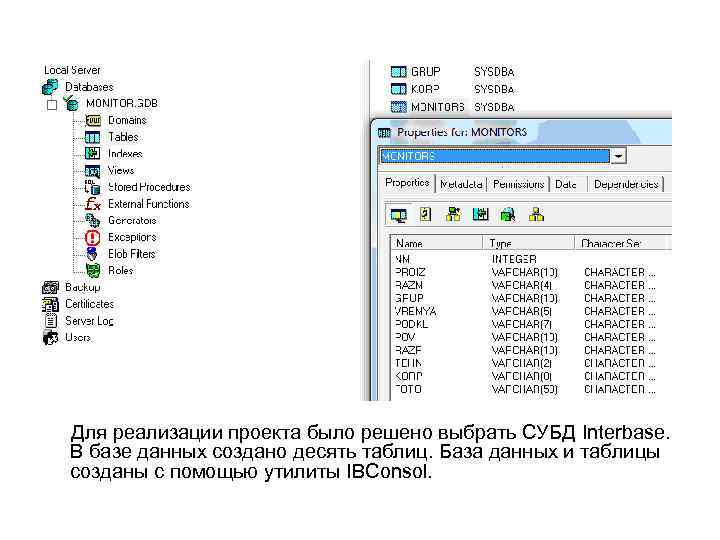Open the MONITORS table selector dropdown arrow
The width and height of the screenshot is (720, 540).
pyautogui.click(x=618, y=156)
